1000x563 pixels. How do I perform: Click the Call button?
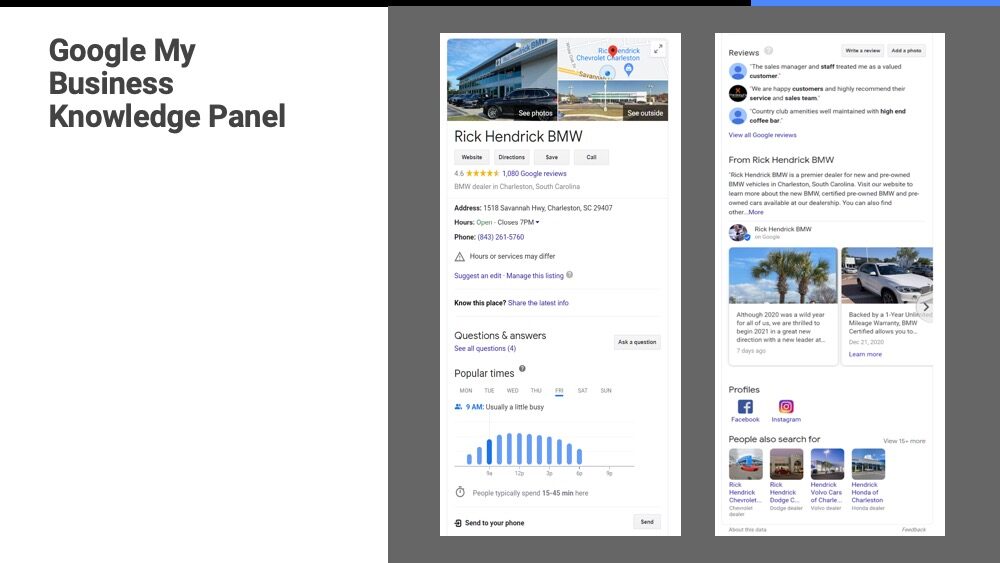591,157
